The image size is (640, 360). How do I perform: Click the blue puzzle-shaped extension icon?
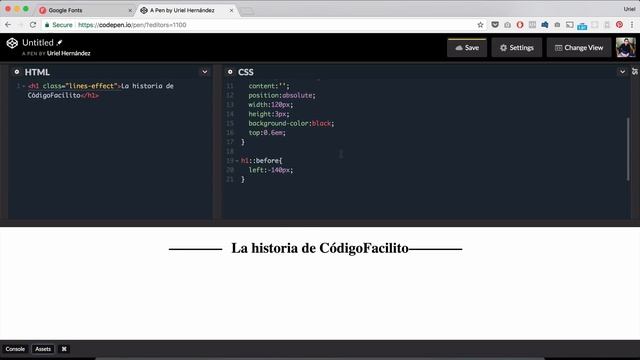click(x=544, y=25)
